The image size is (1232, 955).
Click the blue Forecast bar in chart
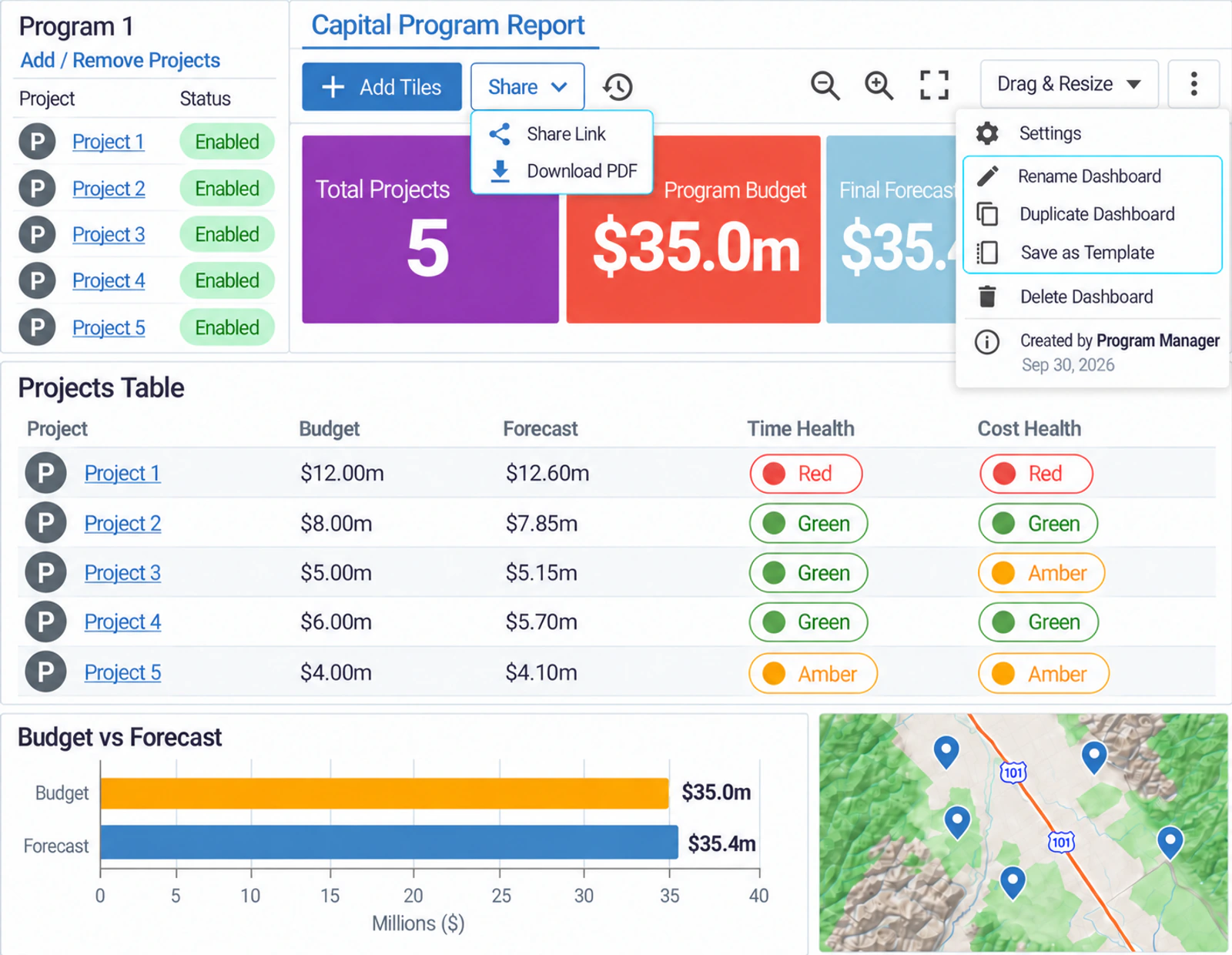(389, 843)
